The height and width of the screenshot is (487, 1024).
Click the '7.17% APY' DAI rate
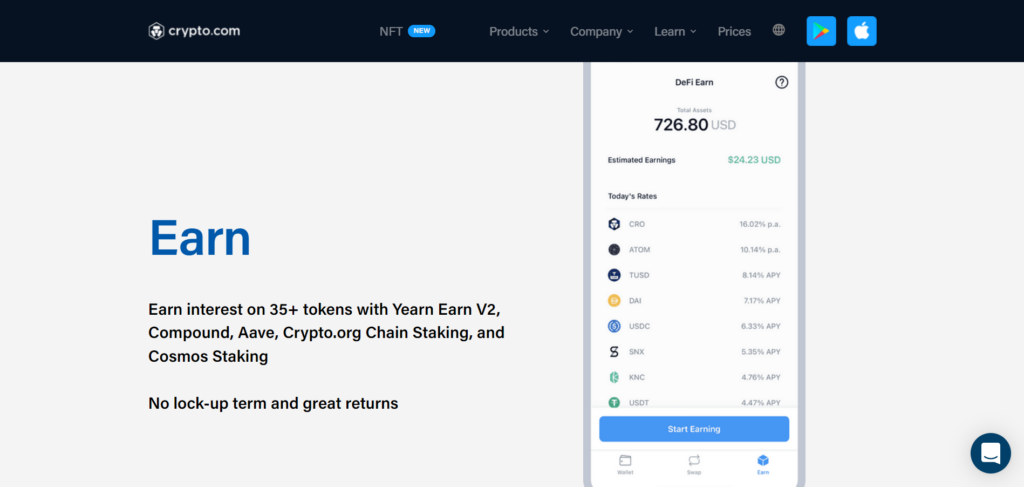[x=761, y=300]
